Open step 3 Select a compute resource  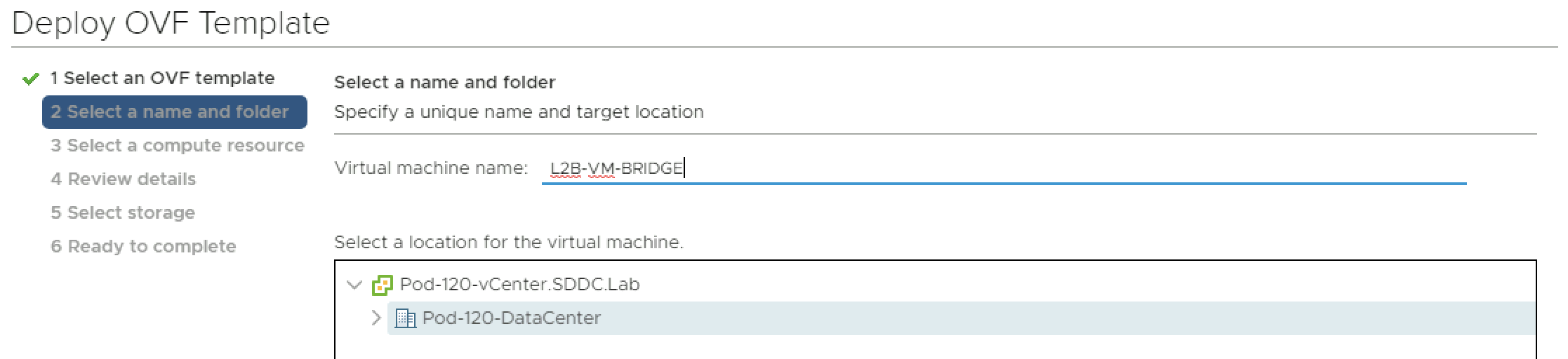(x=177, y=146)
